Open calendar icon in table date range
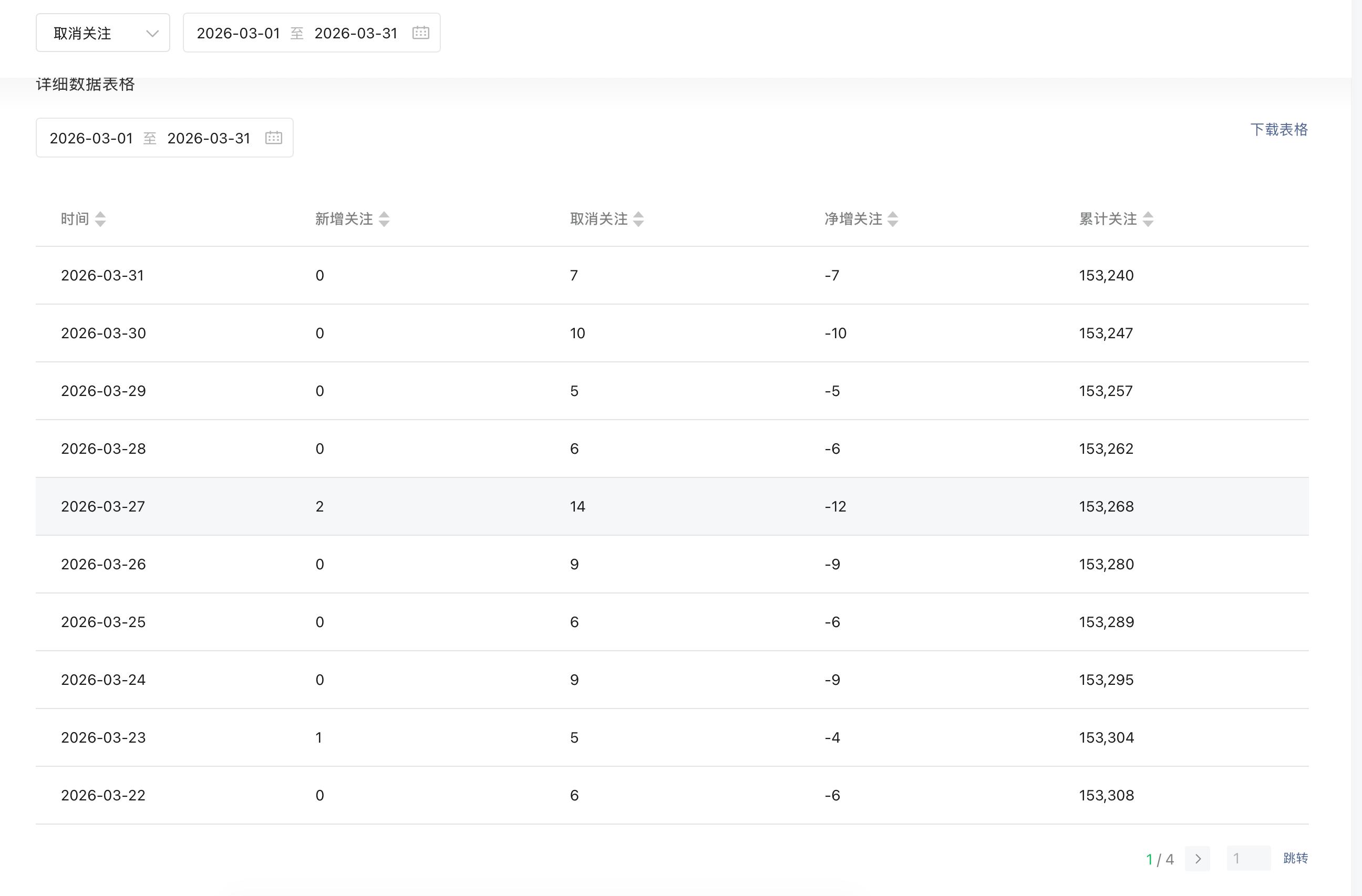 (x=274, y=137)
